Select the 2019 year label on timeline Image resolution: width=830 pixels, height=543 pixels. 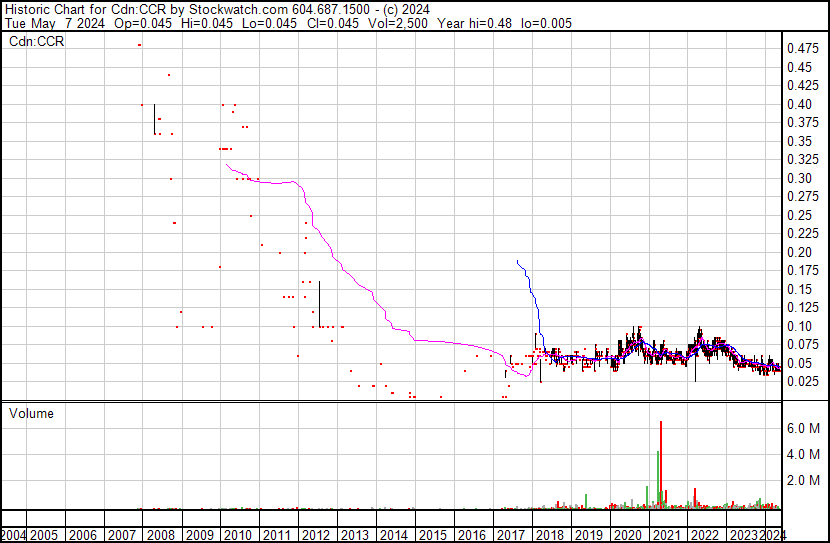[x=589, y=535]
